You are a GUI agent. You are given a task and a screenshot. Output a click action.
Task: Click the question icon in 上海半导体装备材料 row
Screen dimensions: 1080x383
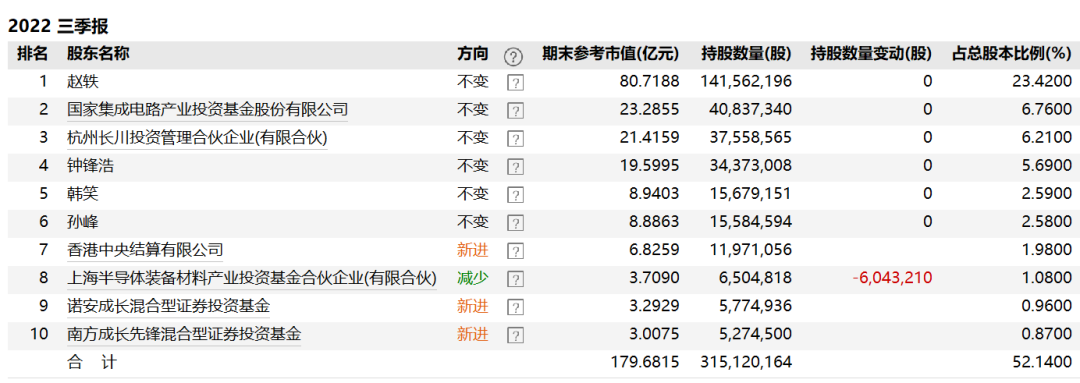[x=515, y=280]
